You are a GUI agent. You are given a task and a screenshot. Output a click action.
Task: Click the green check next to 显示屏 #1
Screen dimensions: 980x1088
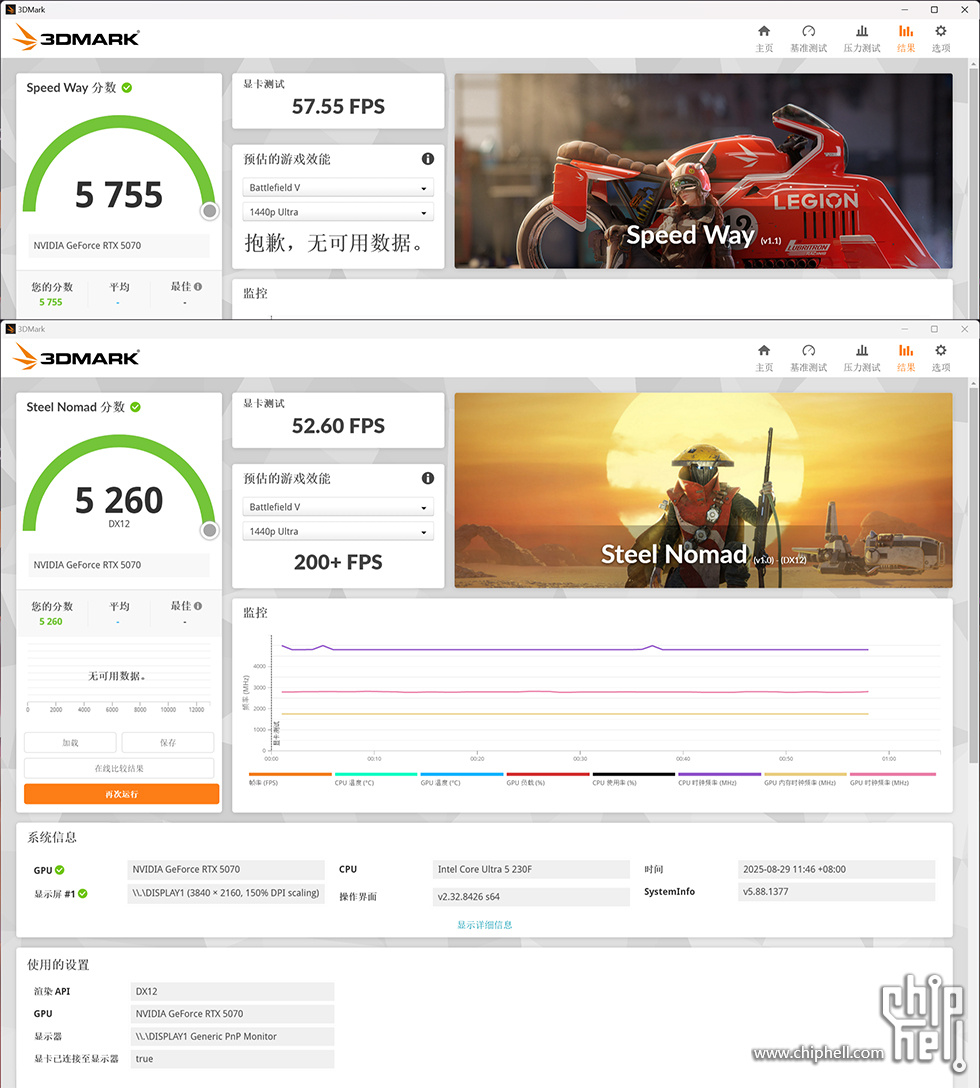pyautogui.click(x=83, y=894)
